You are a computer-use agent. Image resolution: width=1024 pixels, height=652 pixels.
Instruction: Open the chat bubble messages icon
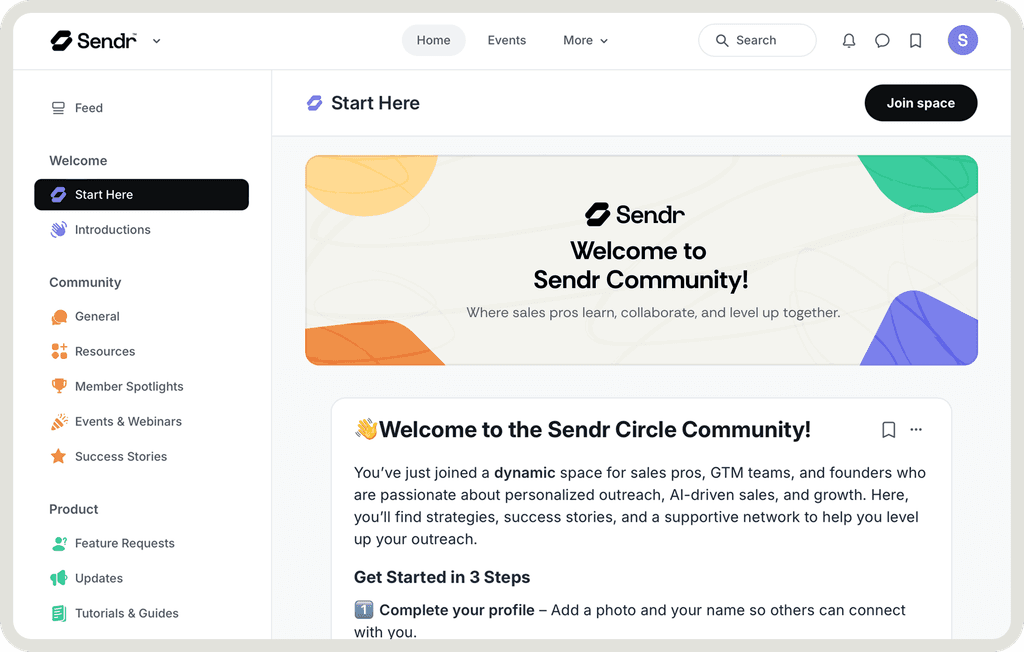click(882, 40)
